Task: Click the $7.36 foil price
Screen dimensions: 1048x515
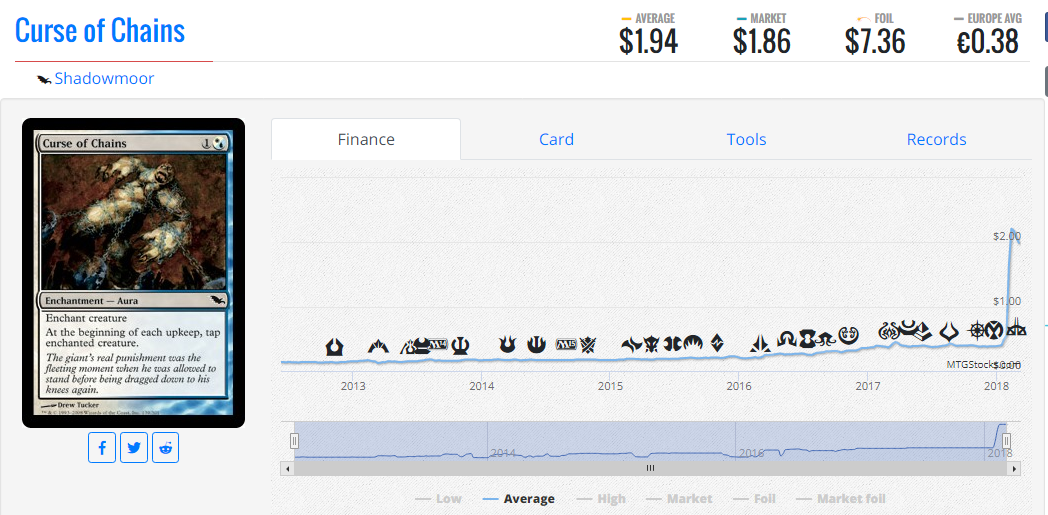Action: tap(875, 41)
